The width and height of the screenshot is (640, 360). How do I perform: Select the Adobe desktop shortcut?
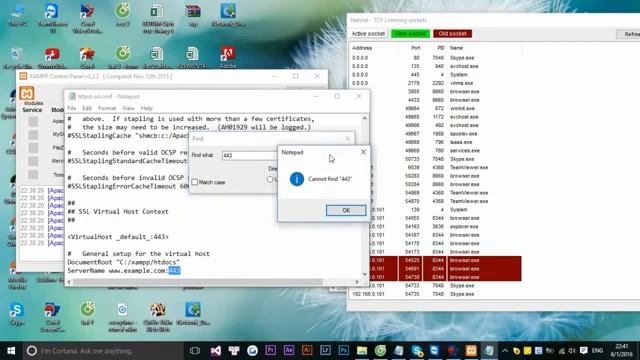click(x=227, y=58)
